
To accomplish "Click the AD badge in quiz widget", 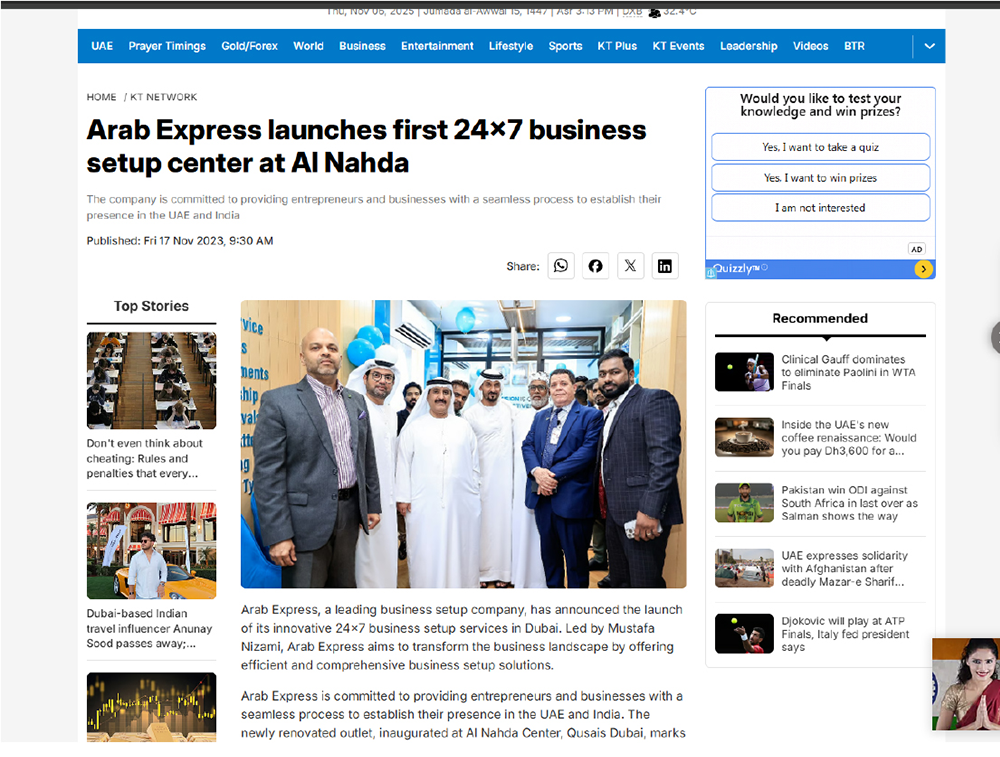I will 916,249.
